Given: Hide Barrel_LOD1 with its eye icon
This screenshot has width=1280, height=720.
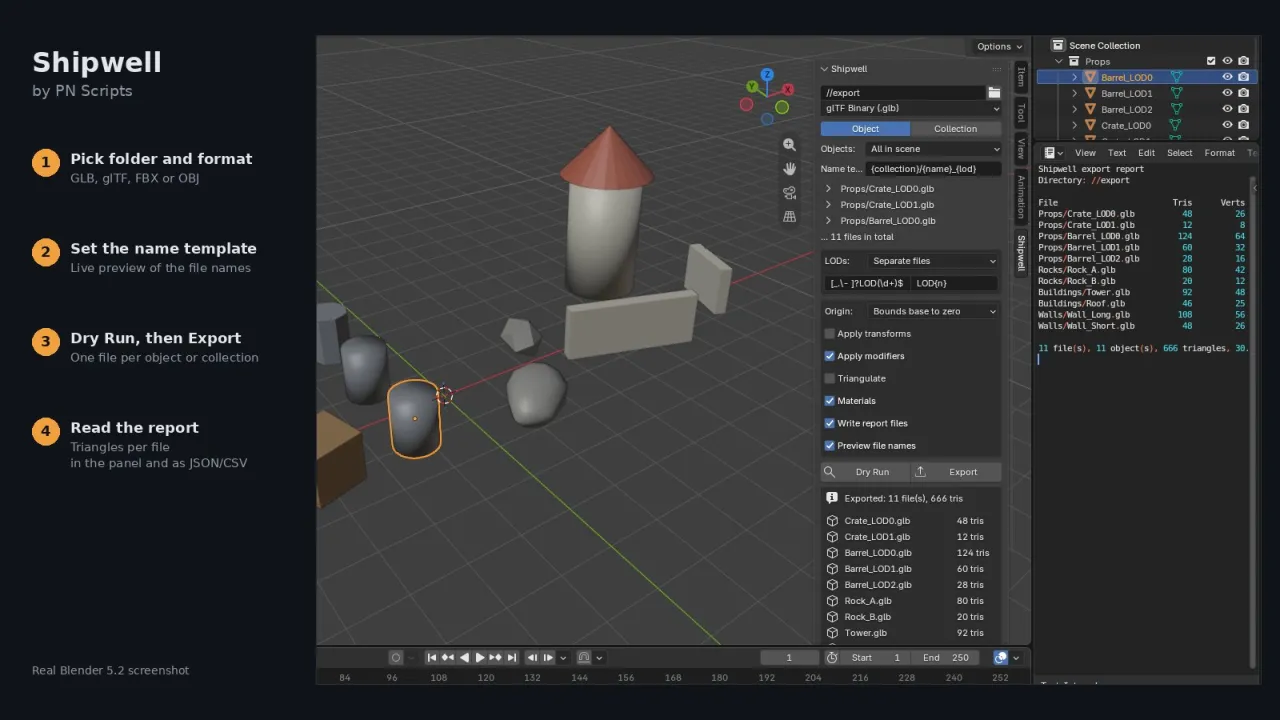Looking at the screenshot, I should pyautogui.click(x=1227, y=93).
